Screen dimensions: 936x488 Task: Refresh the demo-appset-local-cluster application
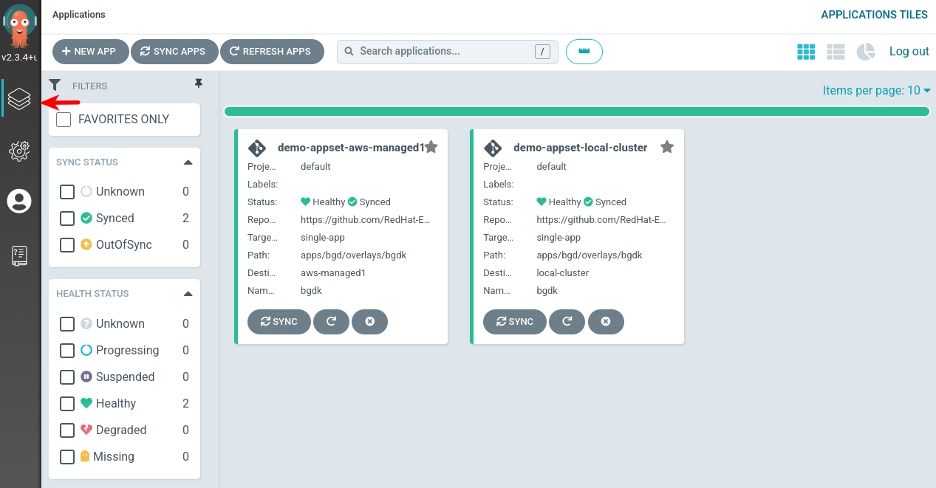click(567, 322)
